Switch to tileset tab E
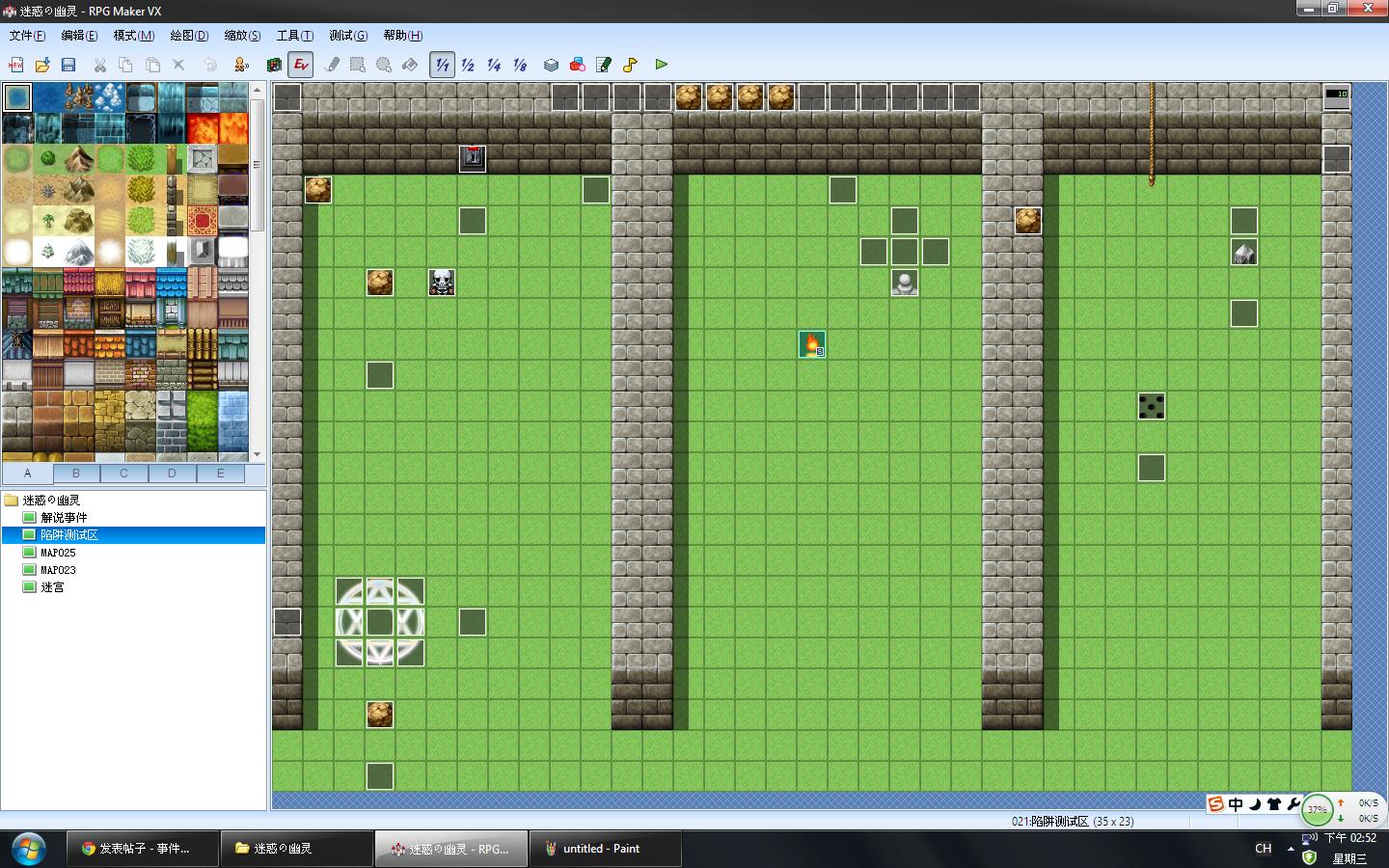1389x868 pixels. tap(220, 474)
